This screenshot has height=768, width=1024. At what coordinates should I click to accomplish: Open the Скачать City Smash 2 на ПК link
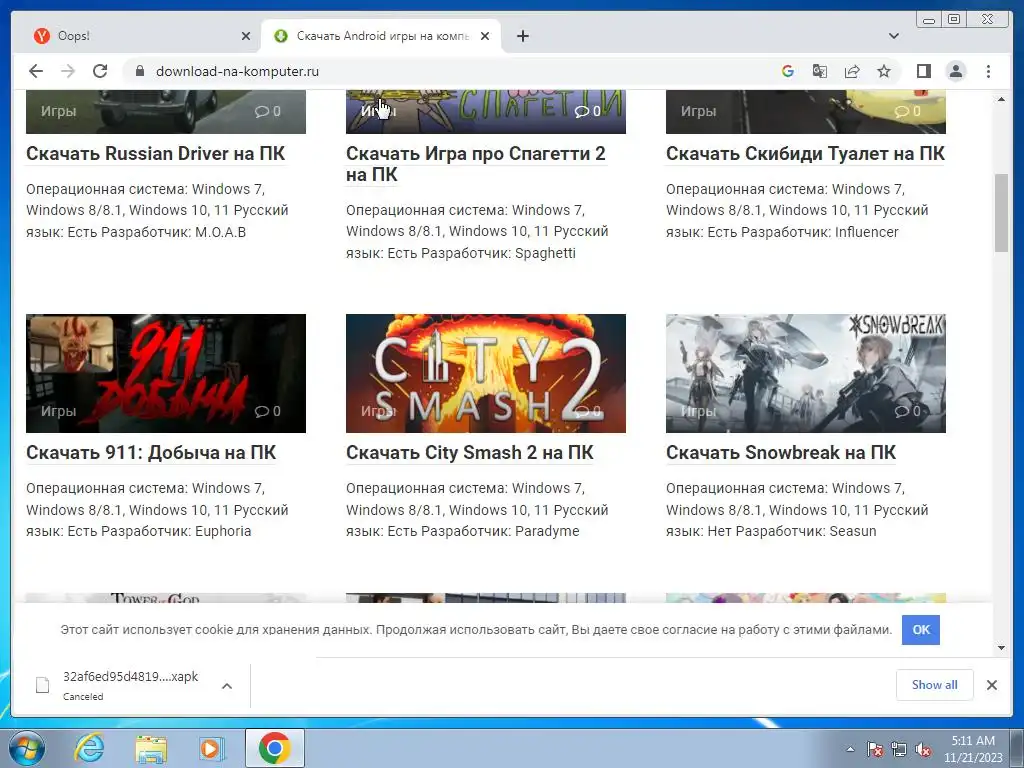point(470,453)
